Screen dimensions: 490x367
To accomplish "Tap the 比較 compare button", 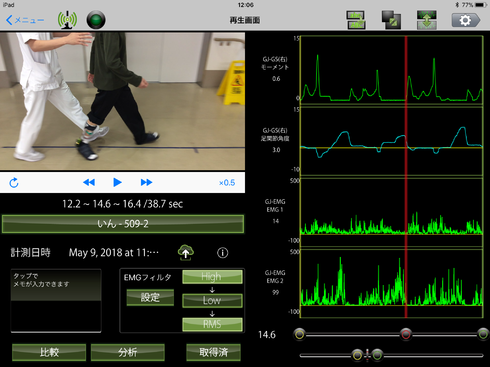I will (x=49, y=352).
